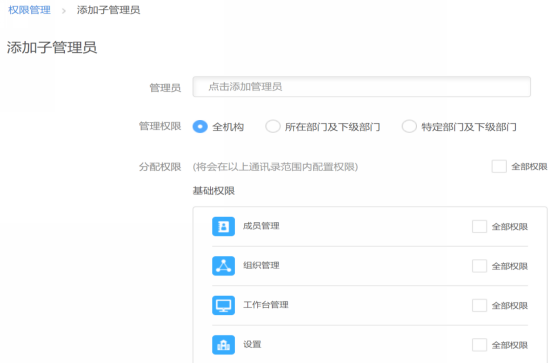Select the 全机构 radio option
The height and width of the screenshot is (363, 554).
click(x=200, y=127)
